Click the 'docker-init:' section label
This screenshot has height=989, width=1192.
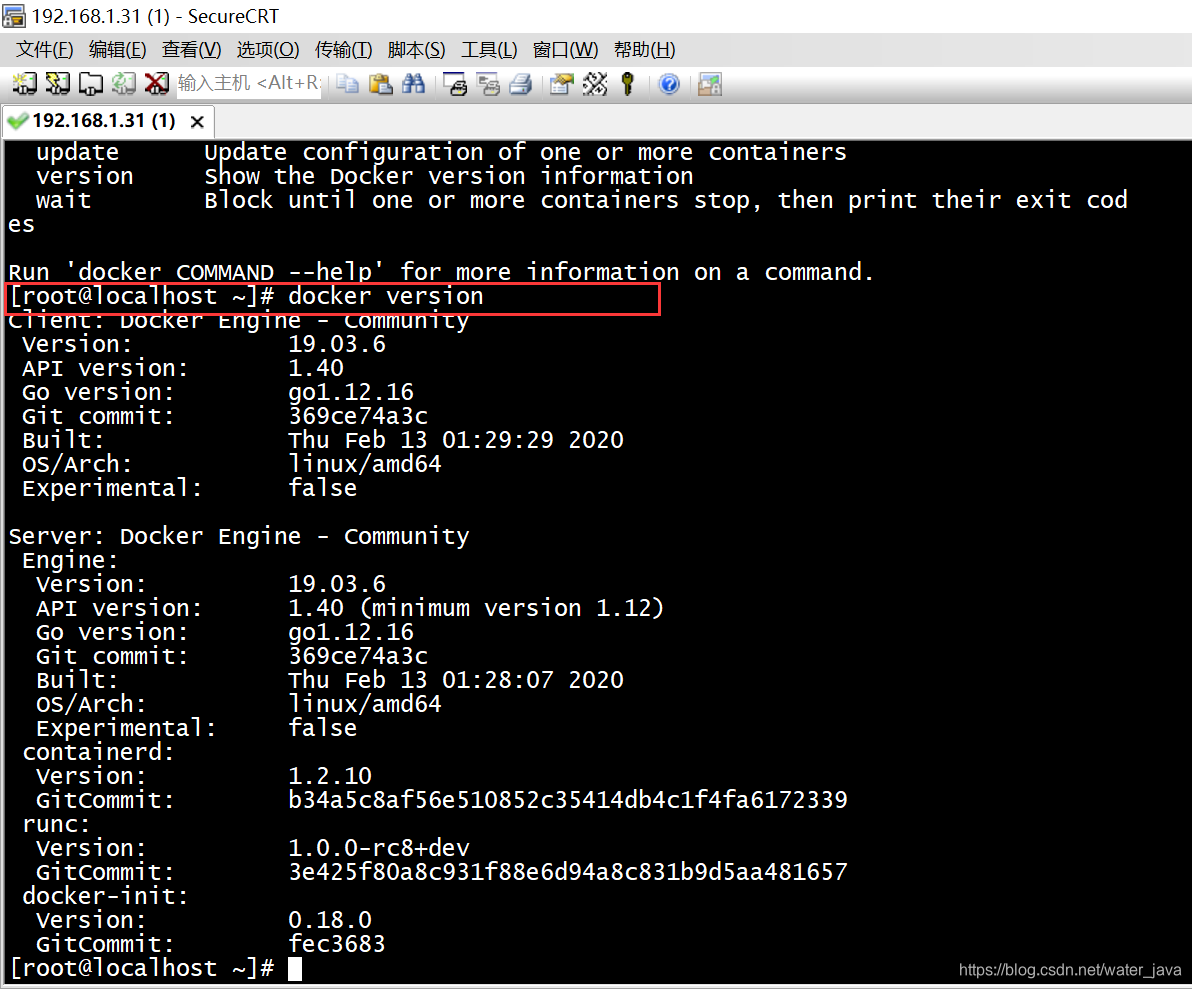pos(105,896)
